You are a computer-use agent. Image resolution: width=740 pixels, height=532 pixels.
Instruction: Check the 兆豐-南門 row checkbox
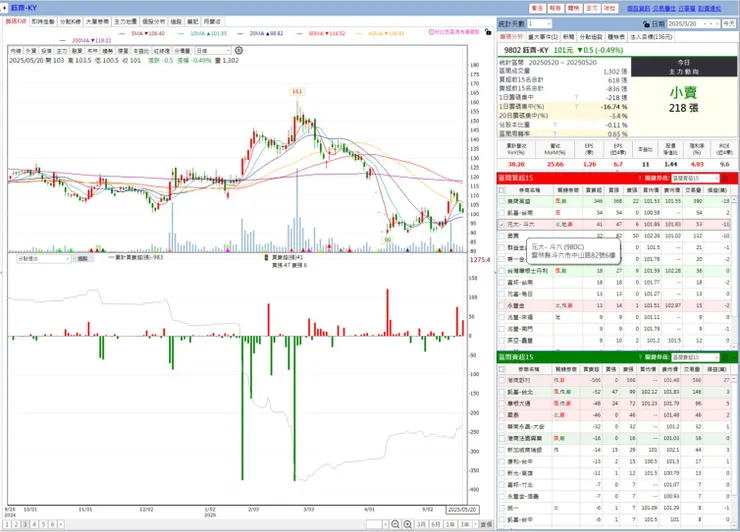tap(501, 329)
